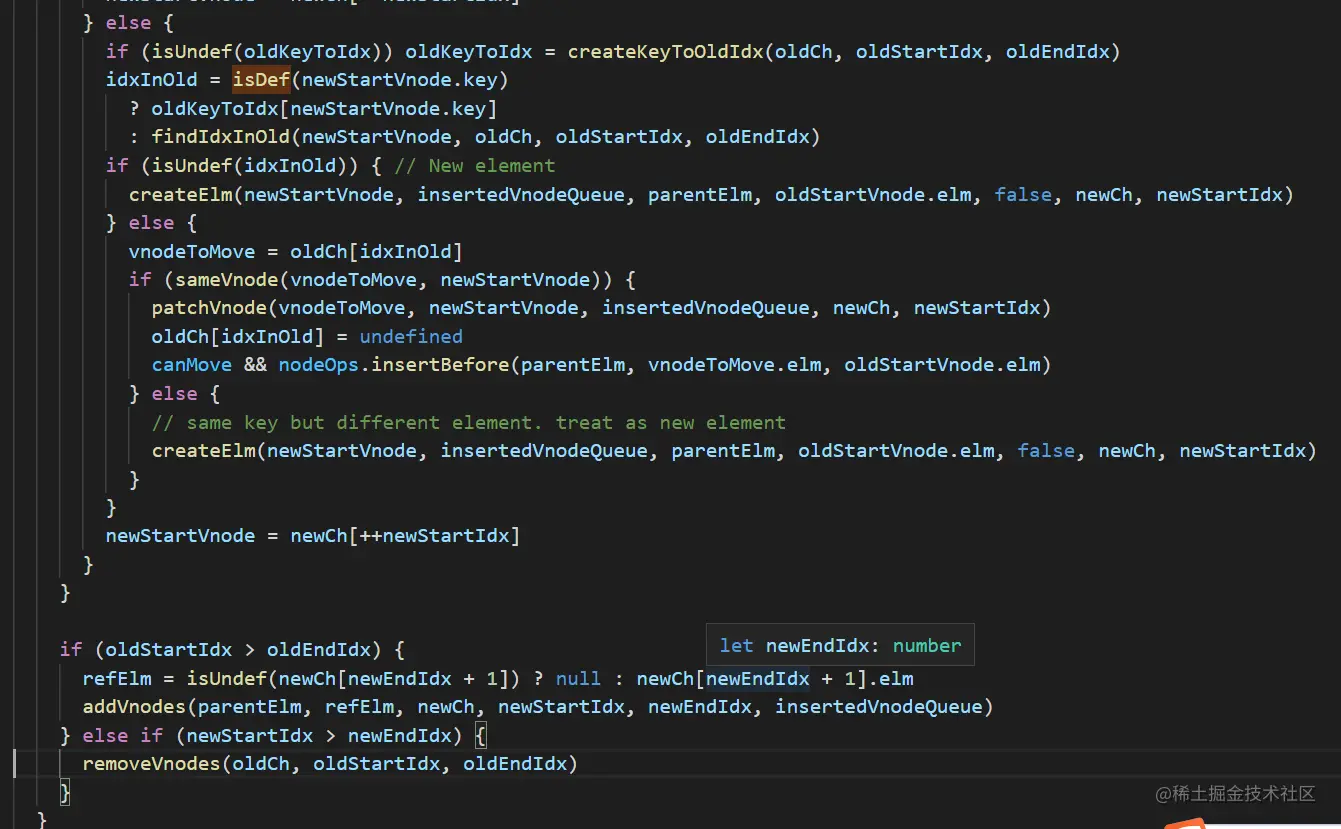Click 'oldKeyToIdx[newStartVnode.key]' after the question mark

click(324, 108)
